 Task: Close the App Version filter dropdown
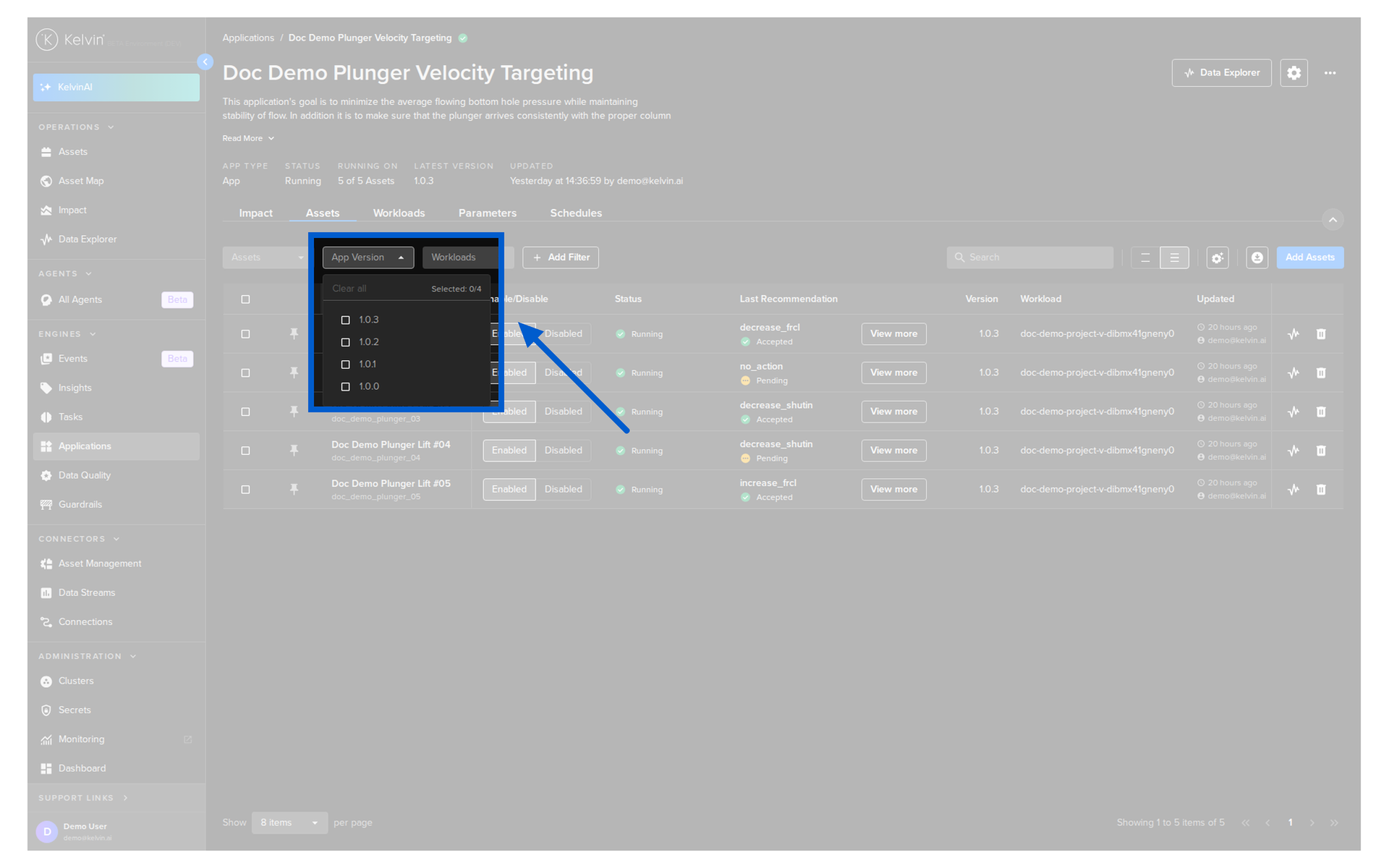coord(368,258)
